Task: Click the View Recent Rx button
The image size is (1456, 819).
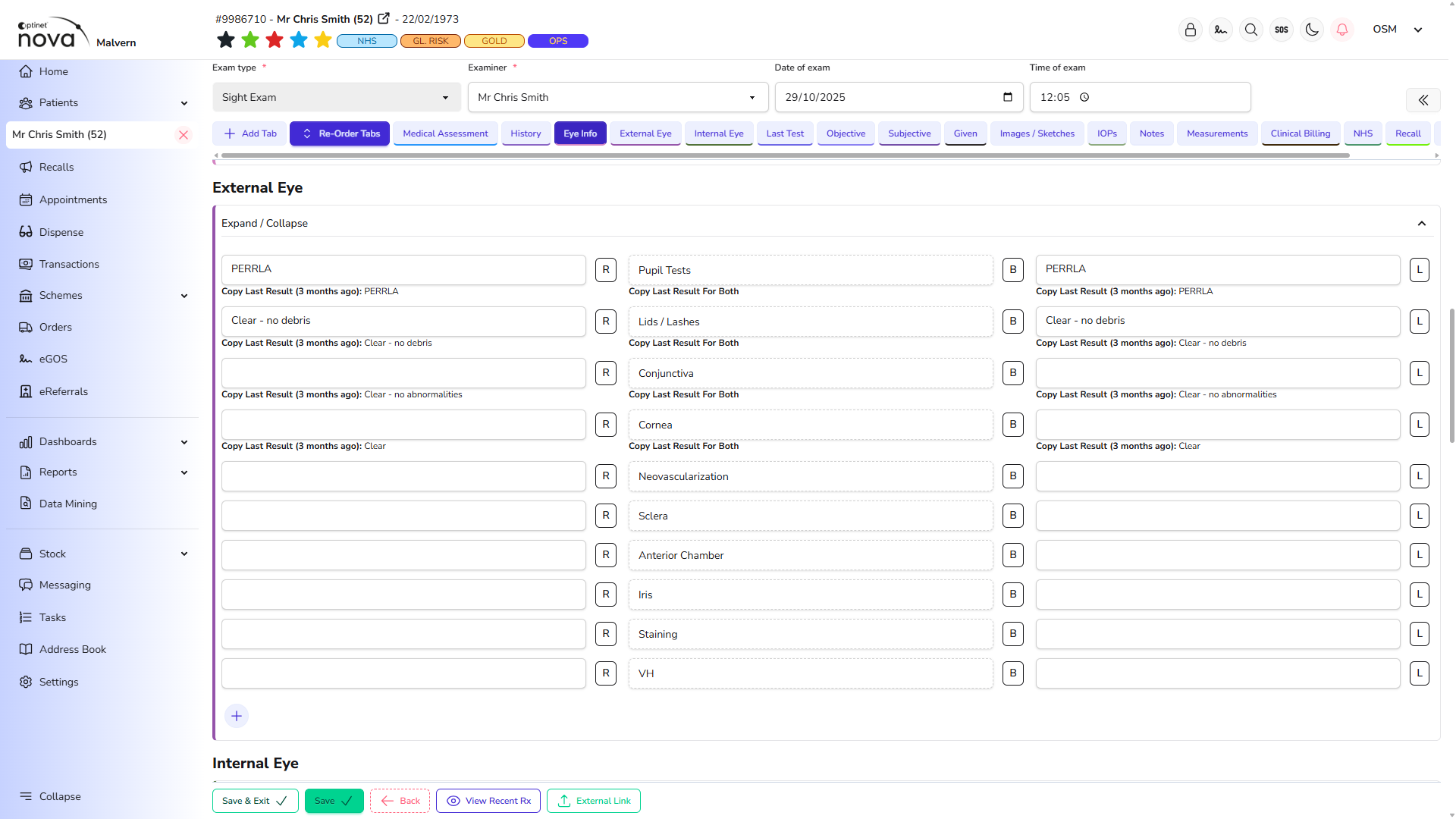Action: [x=488, y=801]
